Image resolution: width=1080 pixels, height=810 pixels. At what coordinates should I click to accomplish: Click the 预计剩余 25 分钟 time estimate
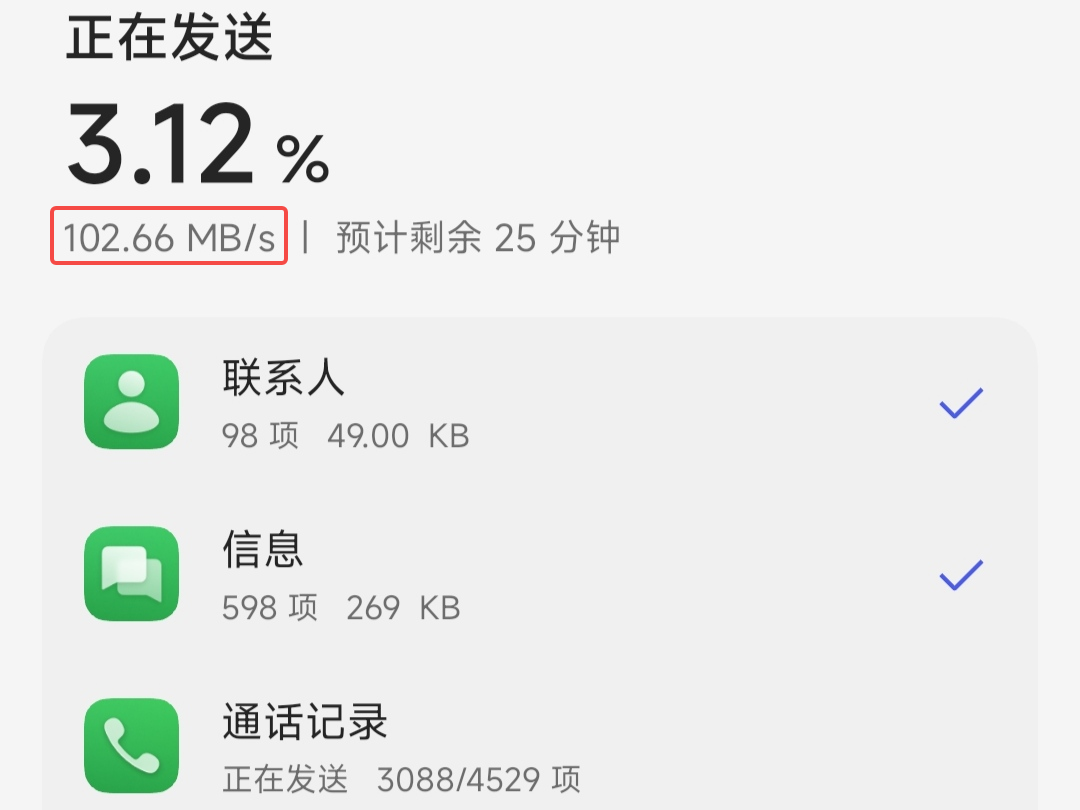pyautogui.click(x=478, y=238)
